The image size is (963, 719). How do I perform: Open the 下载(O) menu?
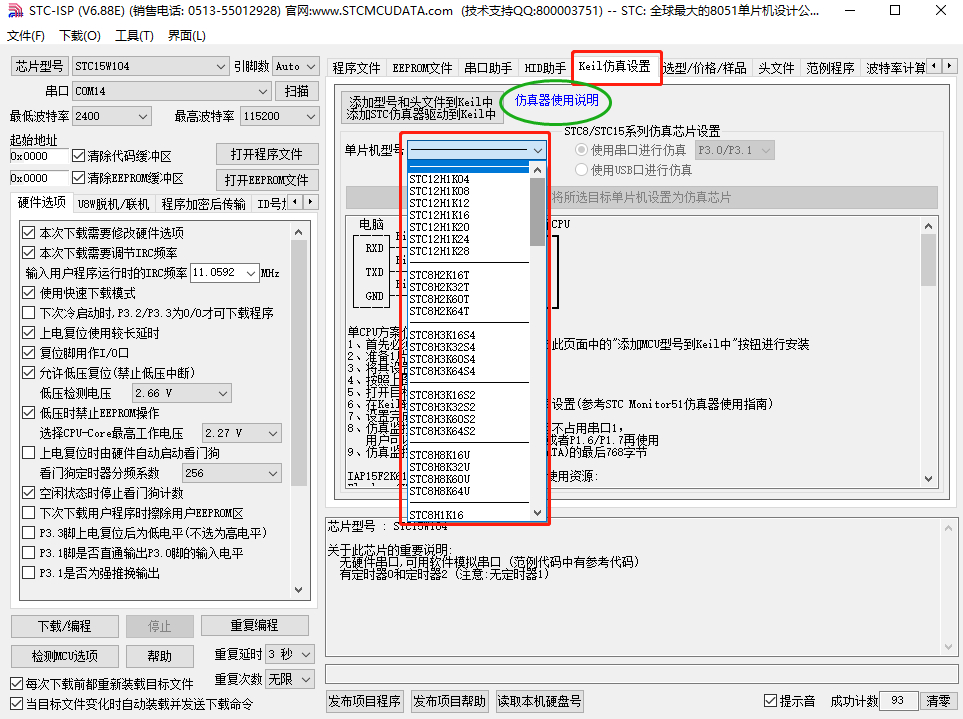tap(80, 36)
